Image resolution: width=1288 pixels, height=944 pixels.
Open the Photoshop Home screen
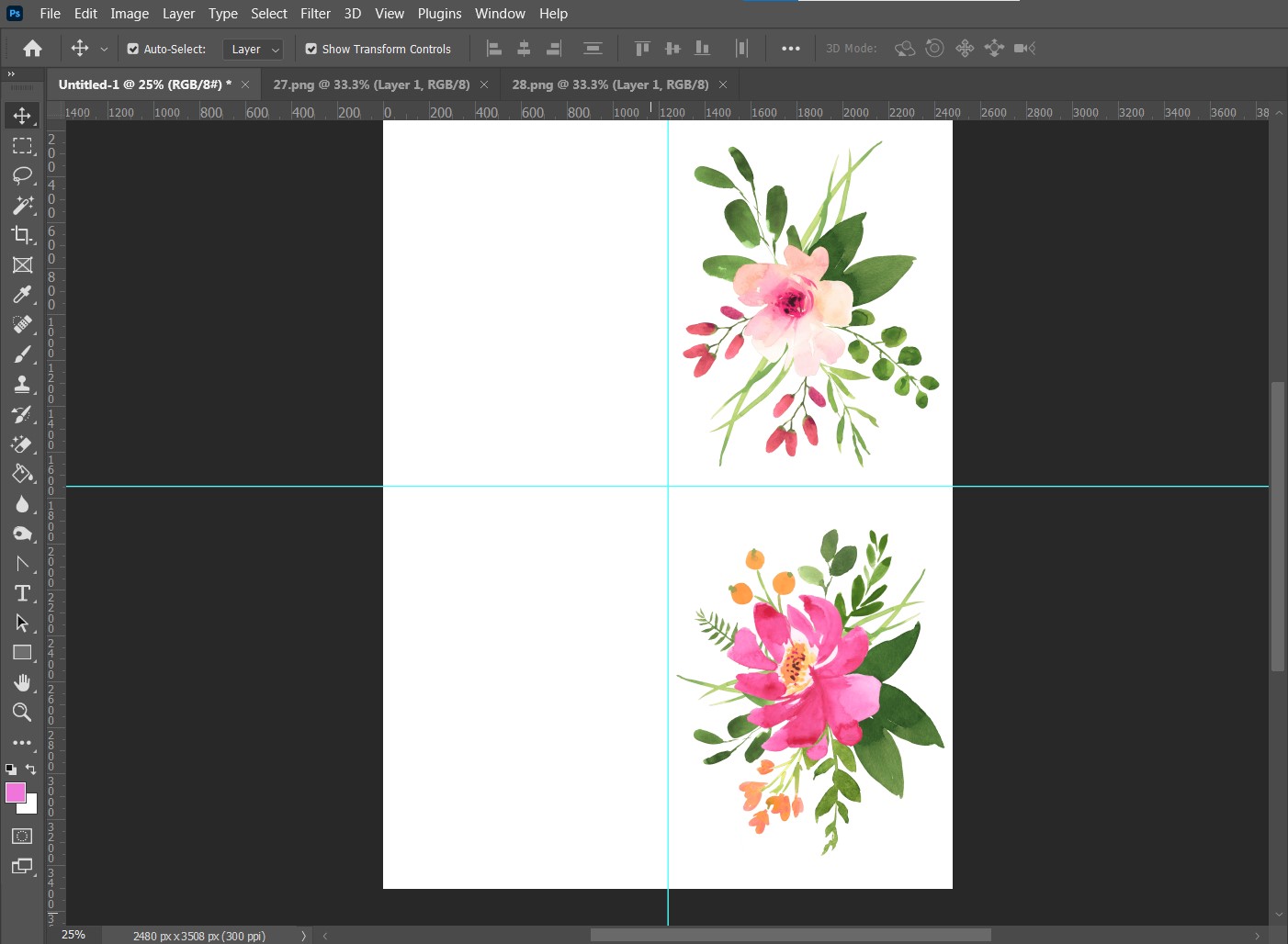[x=32, y=48]
